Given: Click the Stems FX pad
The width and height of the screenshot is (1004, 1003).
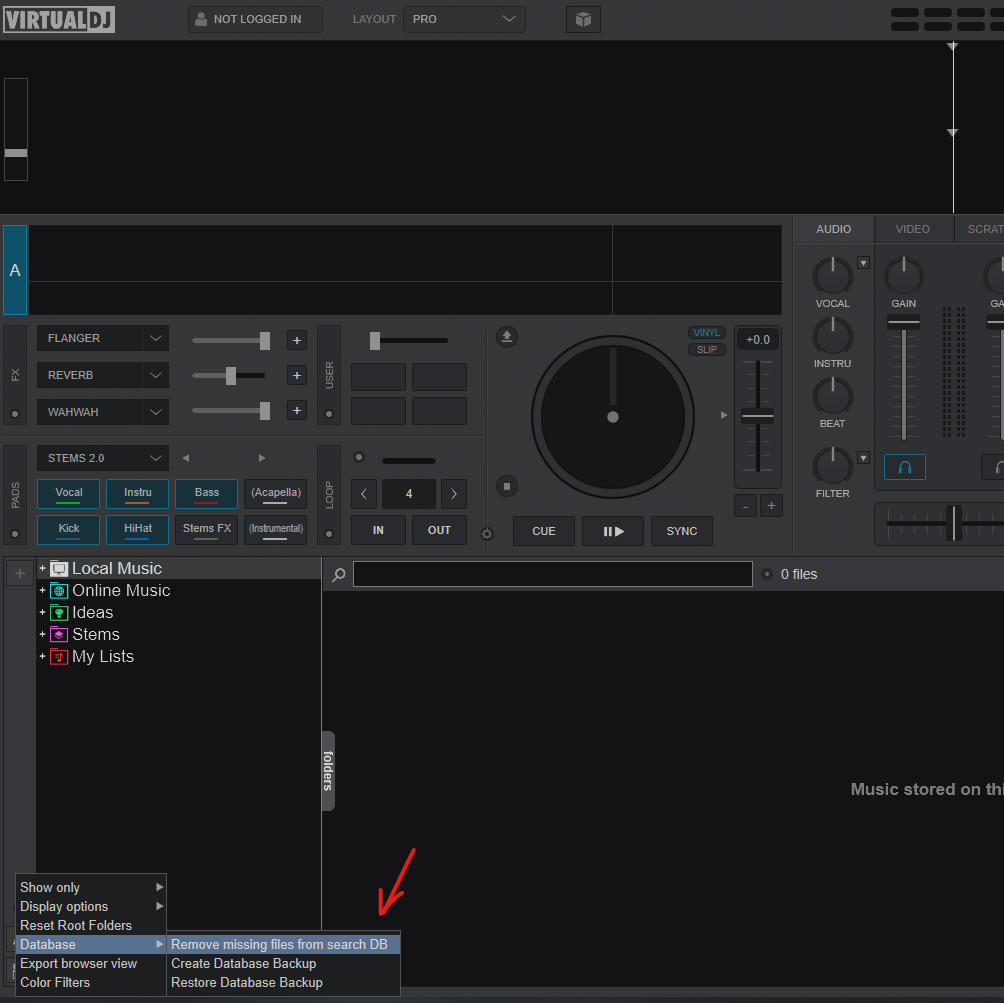Looking at the screenshot, I should tap(206, 530).
